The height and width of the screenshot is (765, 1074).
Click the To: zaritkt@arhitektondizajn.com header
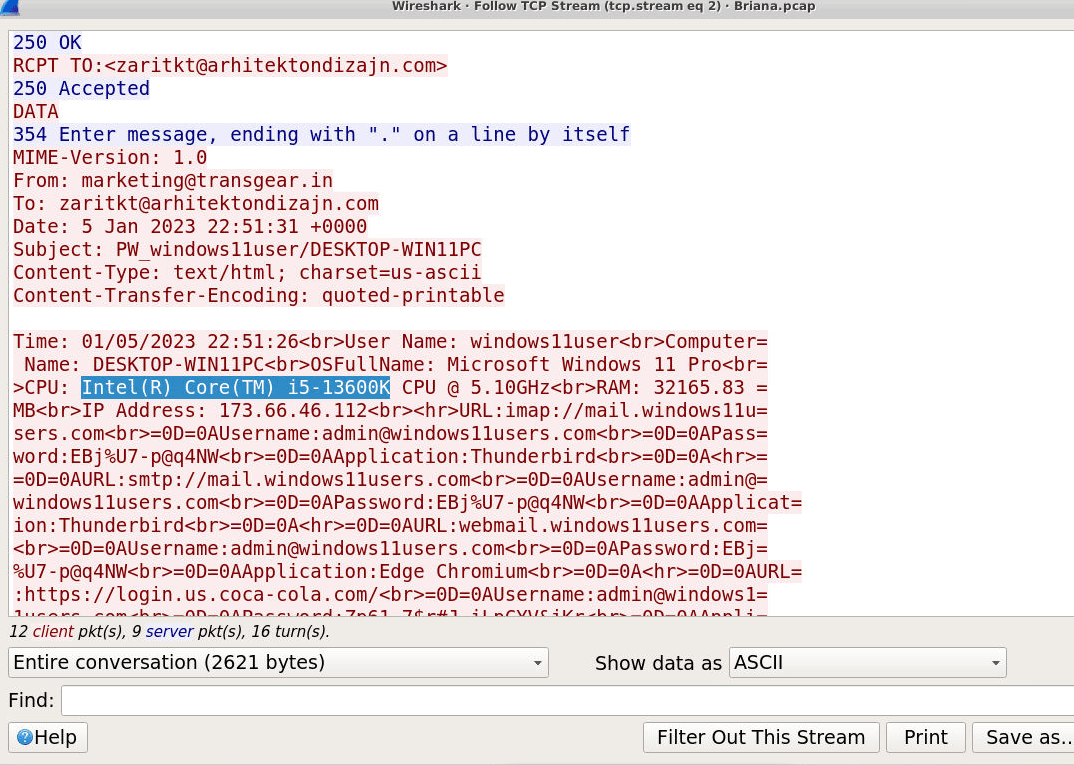[196, 203]
